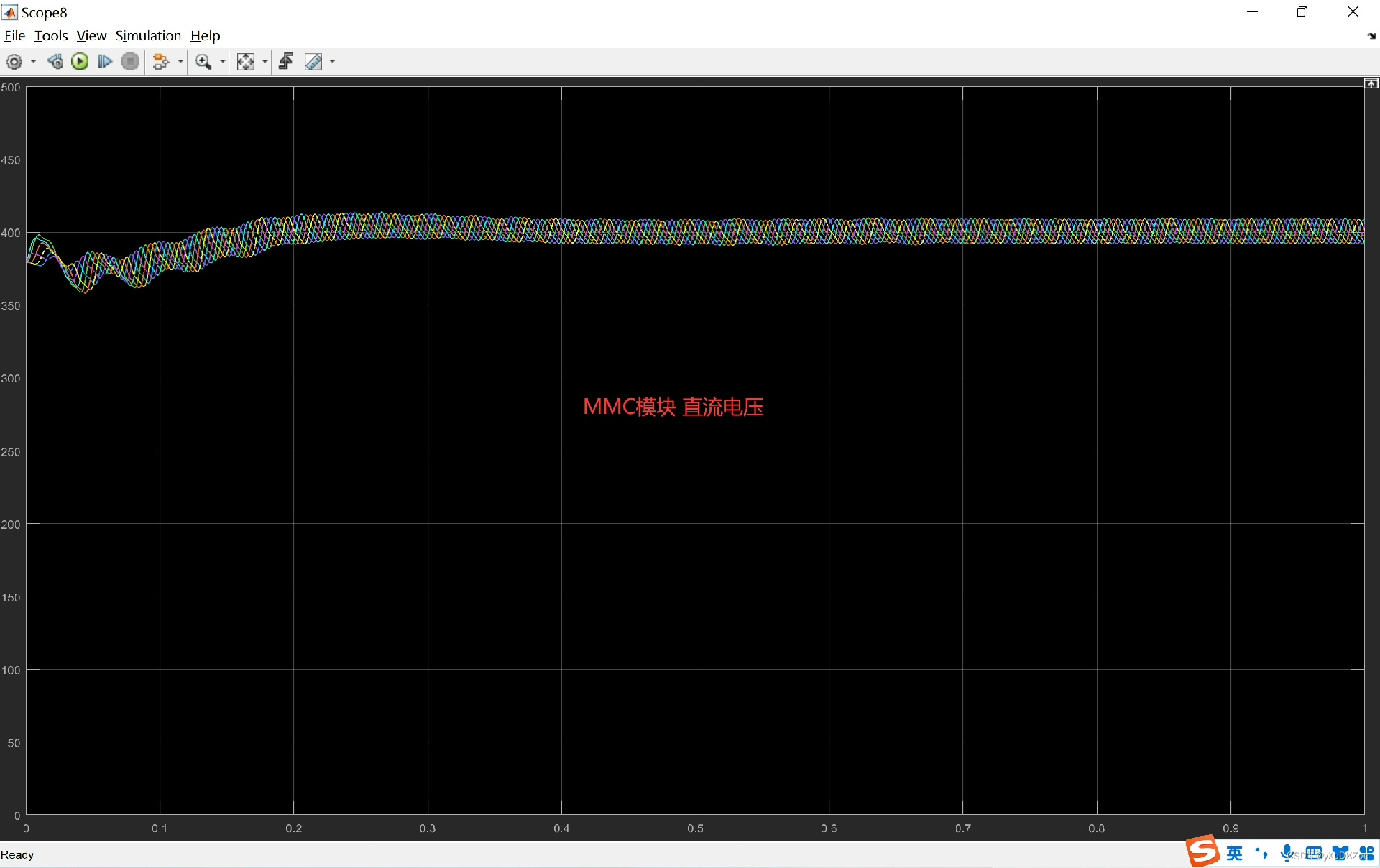Image resolution: width=1380 pixels, height=868 pixels.
Task: Click the View menu
Action: (x=91, y=36)
